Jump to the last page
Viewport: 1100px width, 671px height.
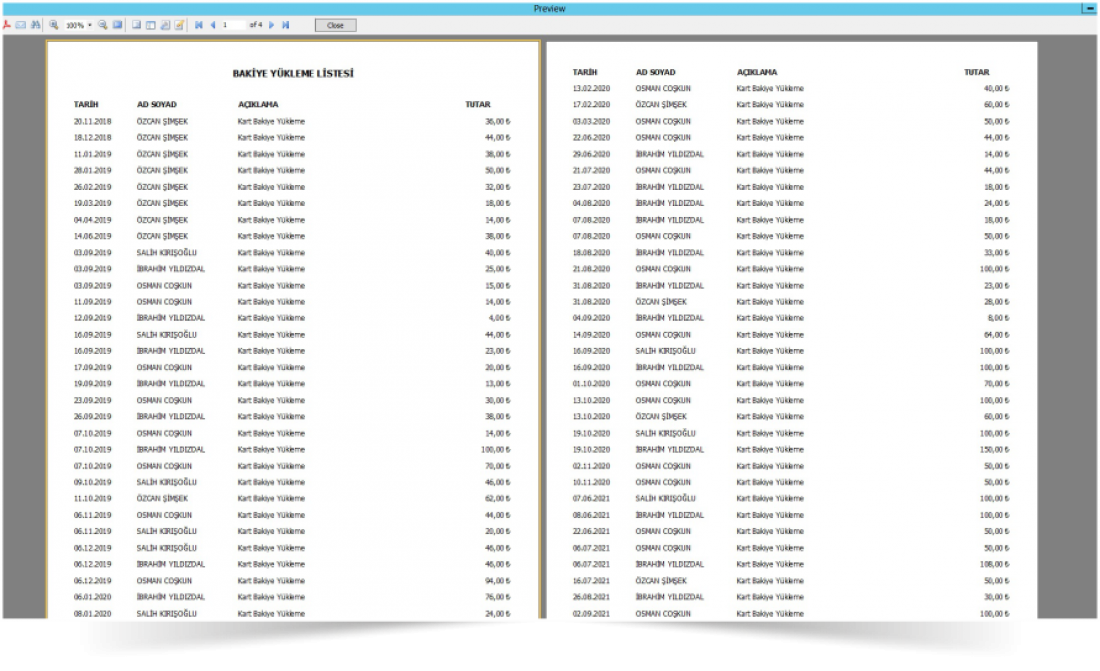point(286,24)
